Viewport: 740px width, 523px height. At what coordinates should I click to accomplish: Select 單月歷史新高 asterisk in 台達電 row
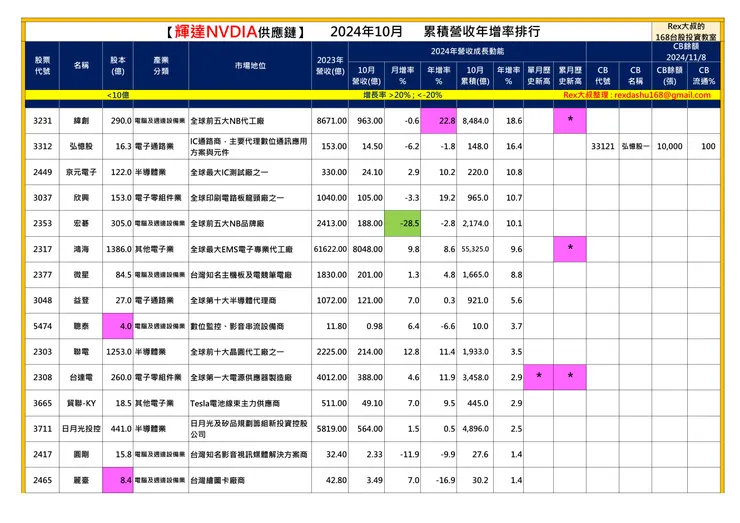pyautogui.click(x=538, y=377)
